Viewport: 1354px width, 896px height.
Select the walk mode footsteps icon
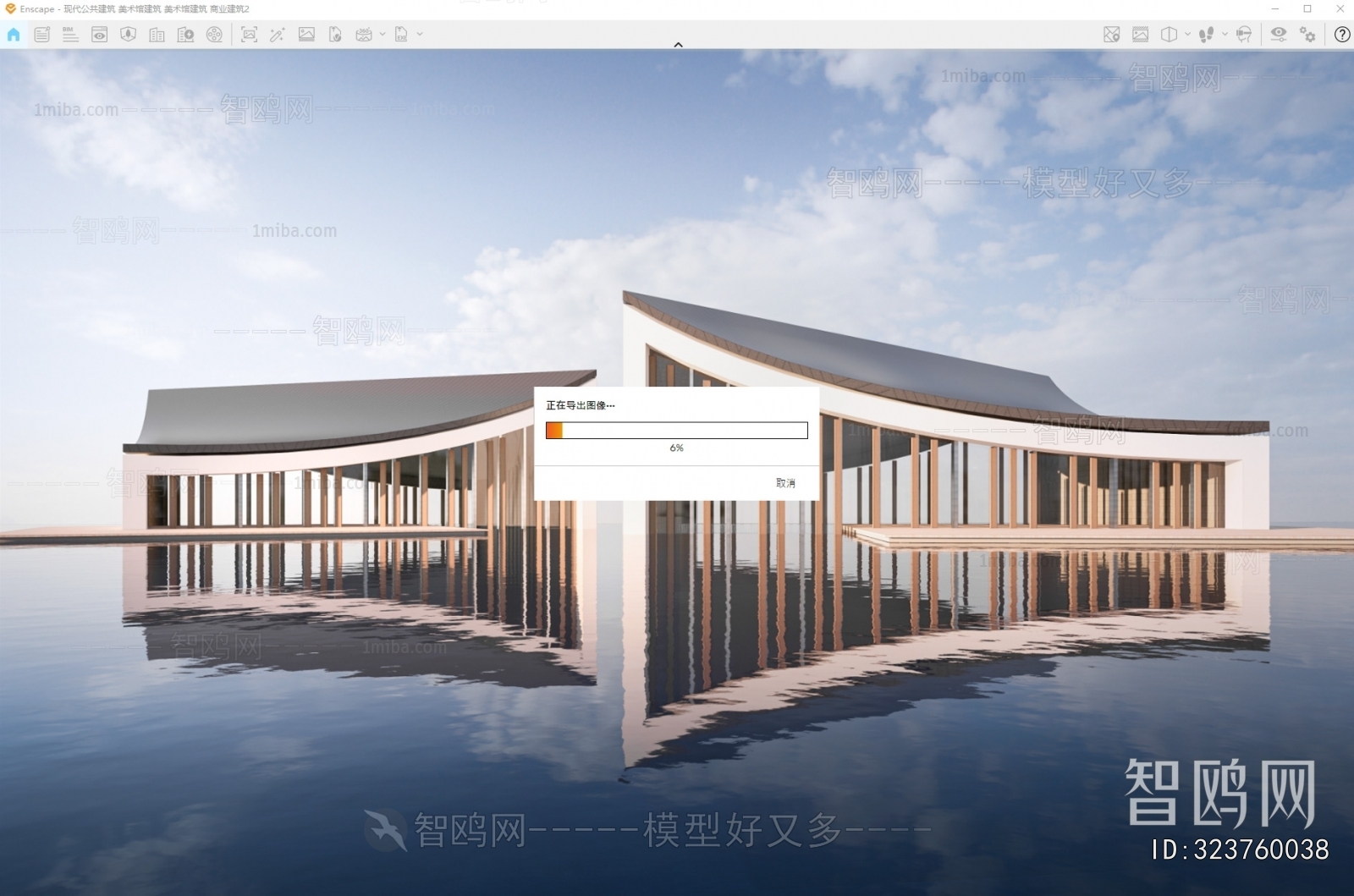tap(1207, 35)
